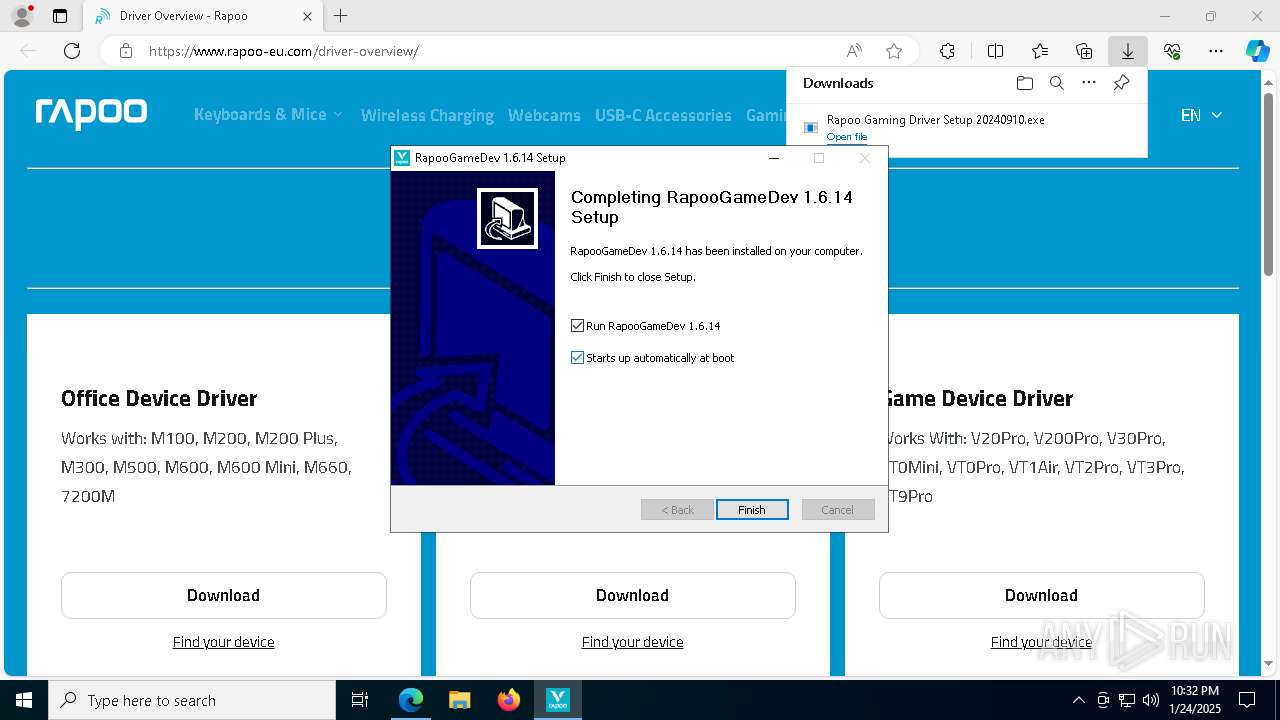
Task: Open File Explorer from the taskbar
Action: click(x=459, y=700)
